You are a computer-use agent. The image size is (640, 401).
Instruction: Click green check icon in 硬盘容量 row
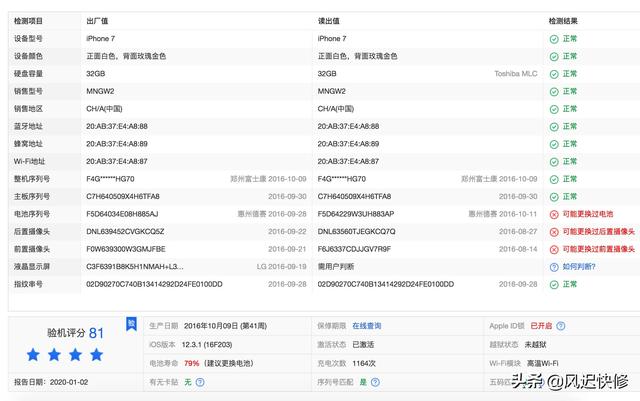(x=554, y=74)
